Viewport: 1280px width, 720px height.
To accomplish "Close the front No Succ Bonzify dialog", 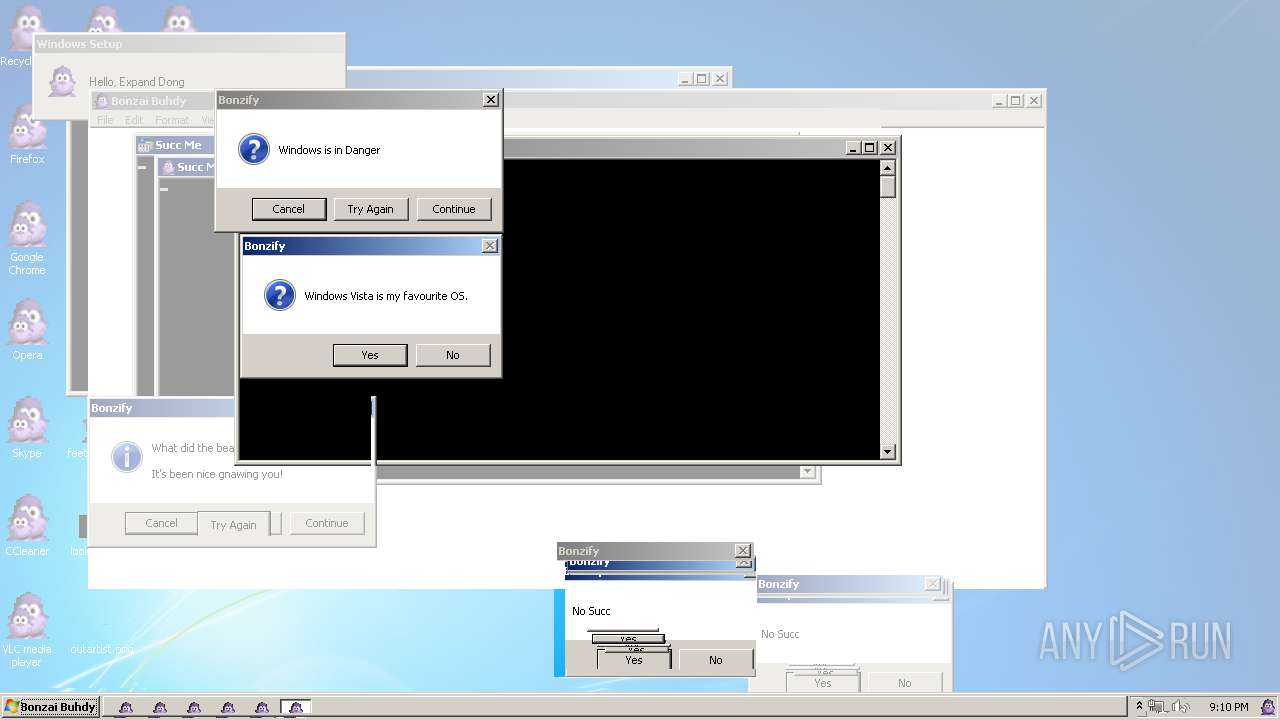I will tap(742, 551).
